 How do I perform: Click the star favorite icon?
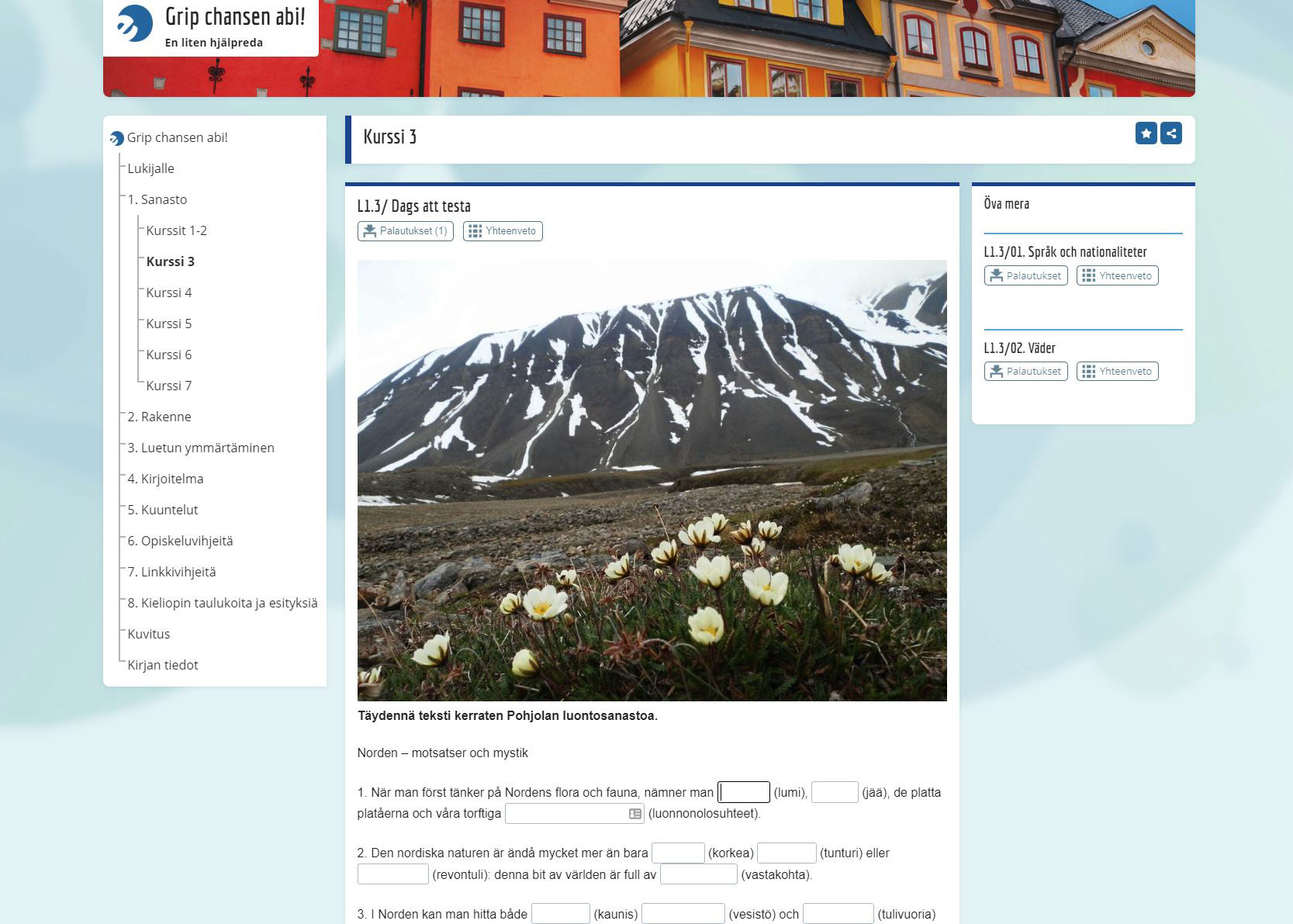(1146, 133)
